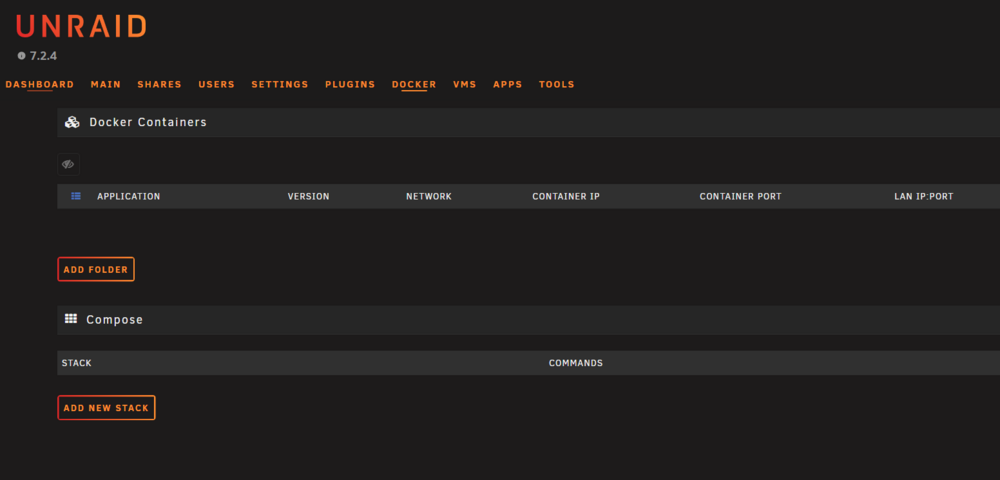This screenshot has width=1000, height=480.
Task: Open the Plugins tab
Action: pyautogui.click(x=350, y=84)
